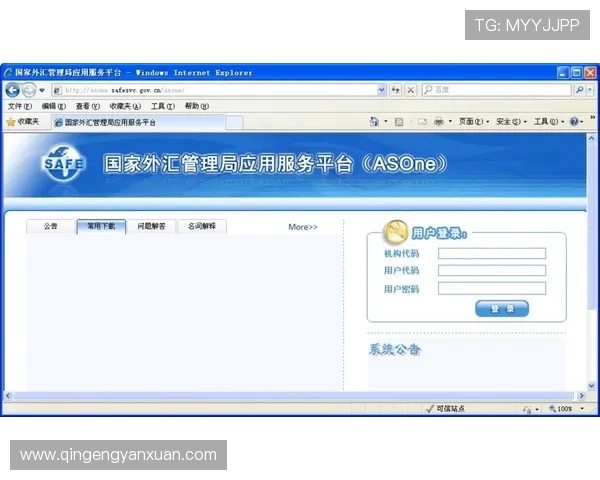The height and width of the screenshot is (480, 600).
Task: Click the browser Back arrow button
Action: point(12,90)
